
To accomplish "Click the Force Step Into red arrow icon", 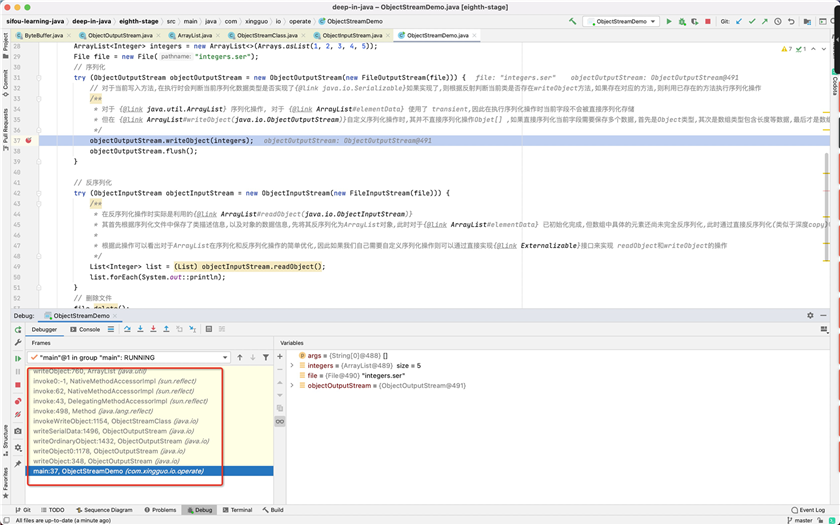I will pyautogui.click(x=153, y=329).
